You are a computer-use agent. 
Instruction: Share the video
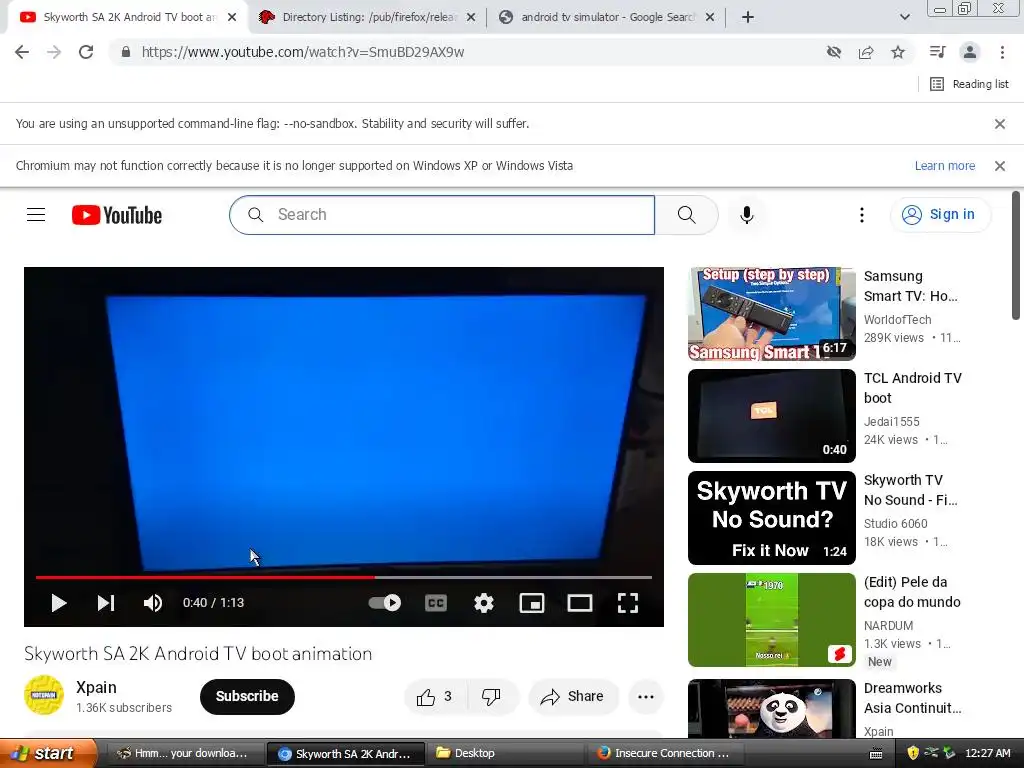[572, 697]
